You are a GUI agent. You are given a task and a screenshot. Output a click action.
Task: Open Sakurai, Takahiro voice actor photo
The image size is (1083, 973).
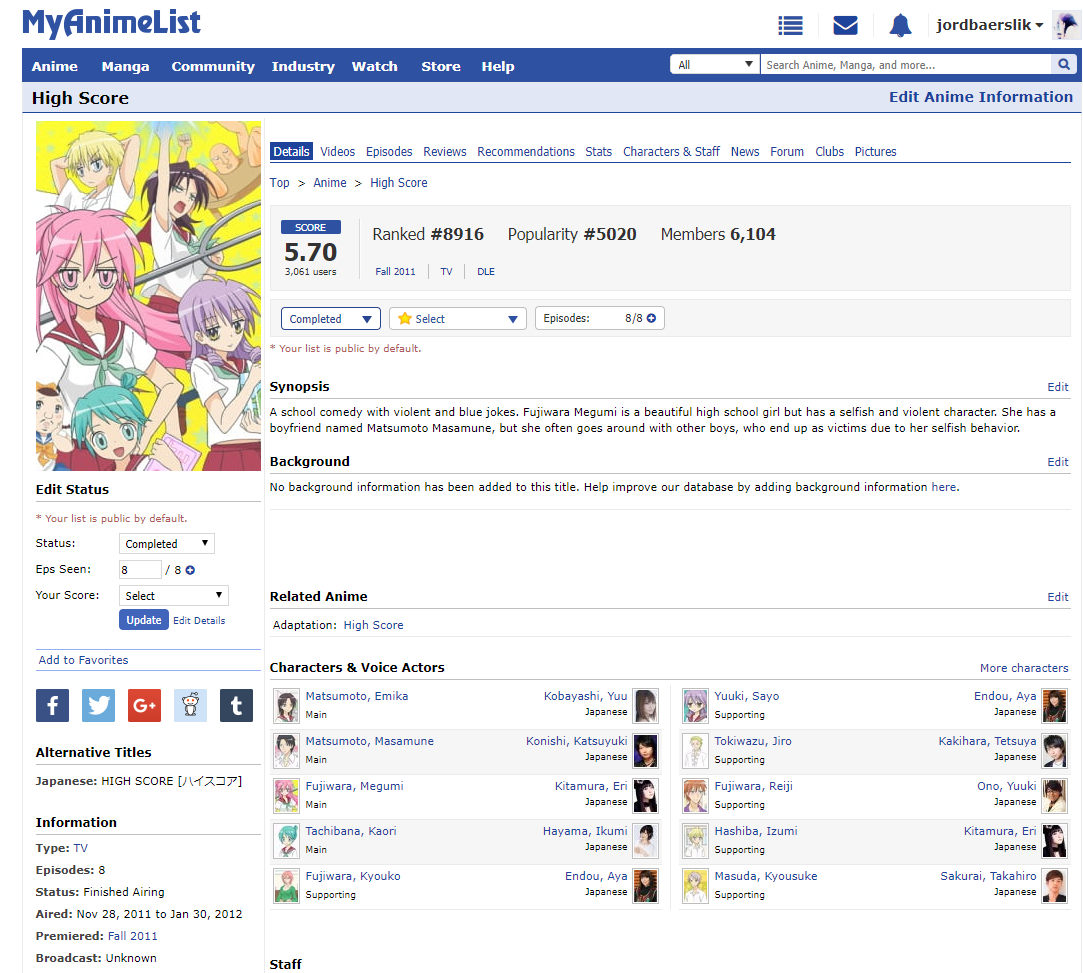coord(1054,886)
